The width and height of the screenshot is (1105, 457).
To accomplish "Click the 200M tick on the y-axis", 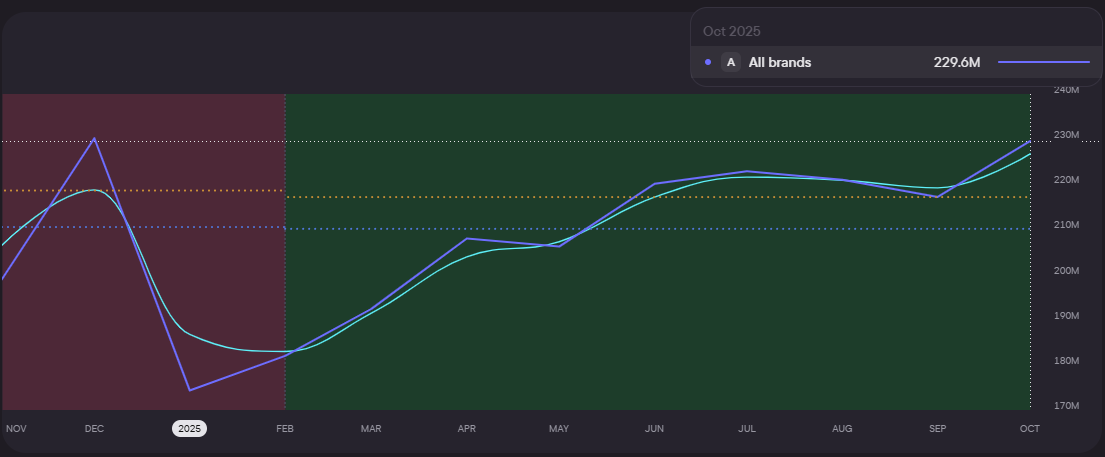I will pyautogui.click(x=1067, y=270).
